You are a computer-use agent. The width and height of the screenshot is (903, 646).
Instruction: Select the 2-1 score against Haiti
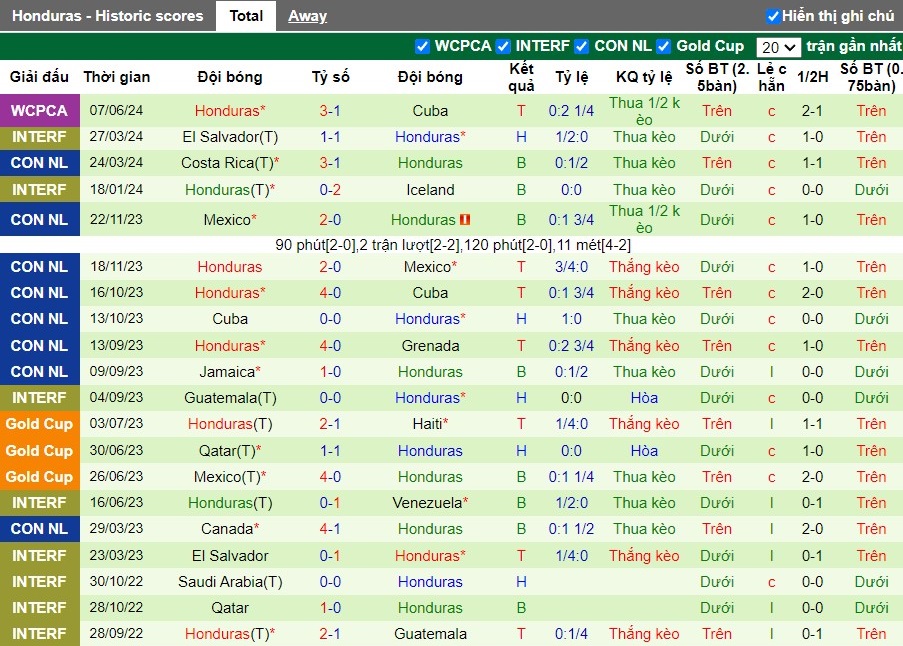(x=330, y=424)
